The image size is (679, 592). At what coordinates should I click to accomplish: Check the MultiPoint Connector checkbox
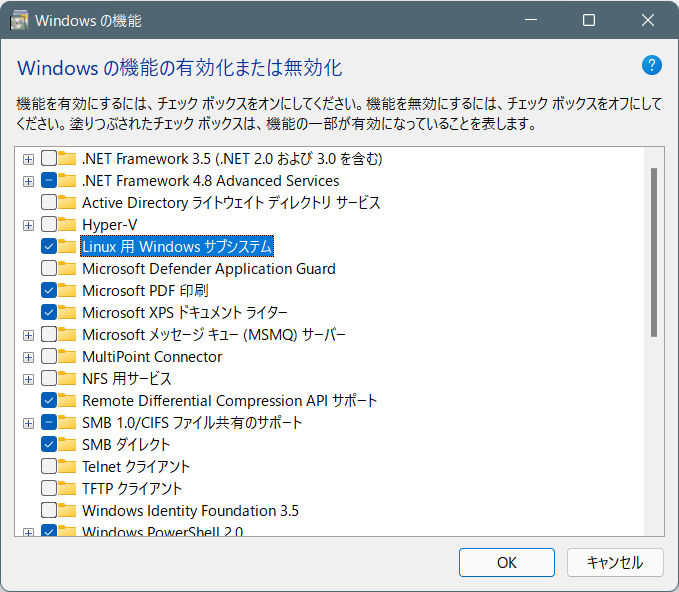[49, 356]
